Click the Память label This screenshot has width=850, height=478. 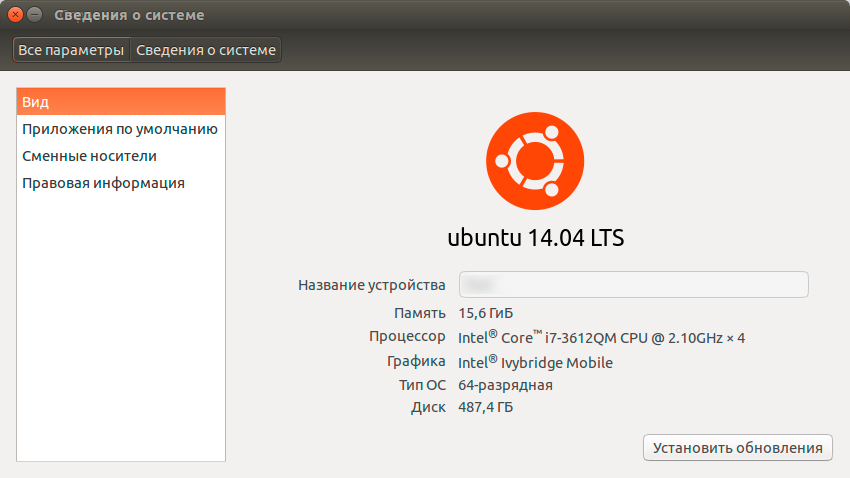420,313
